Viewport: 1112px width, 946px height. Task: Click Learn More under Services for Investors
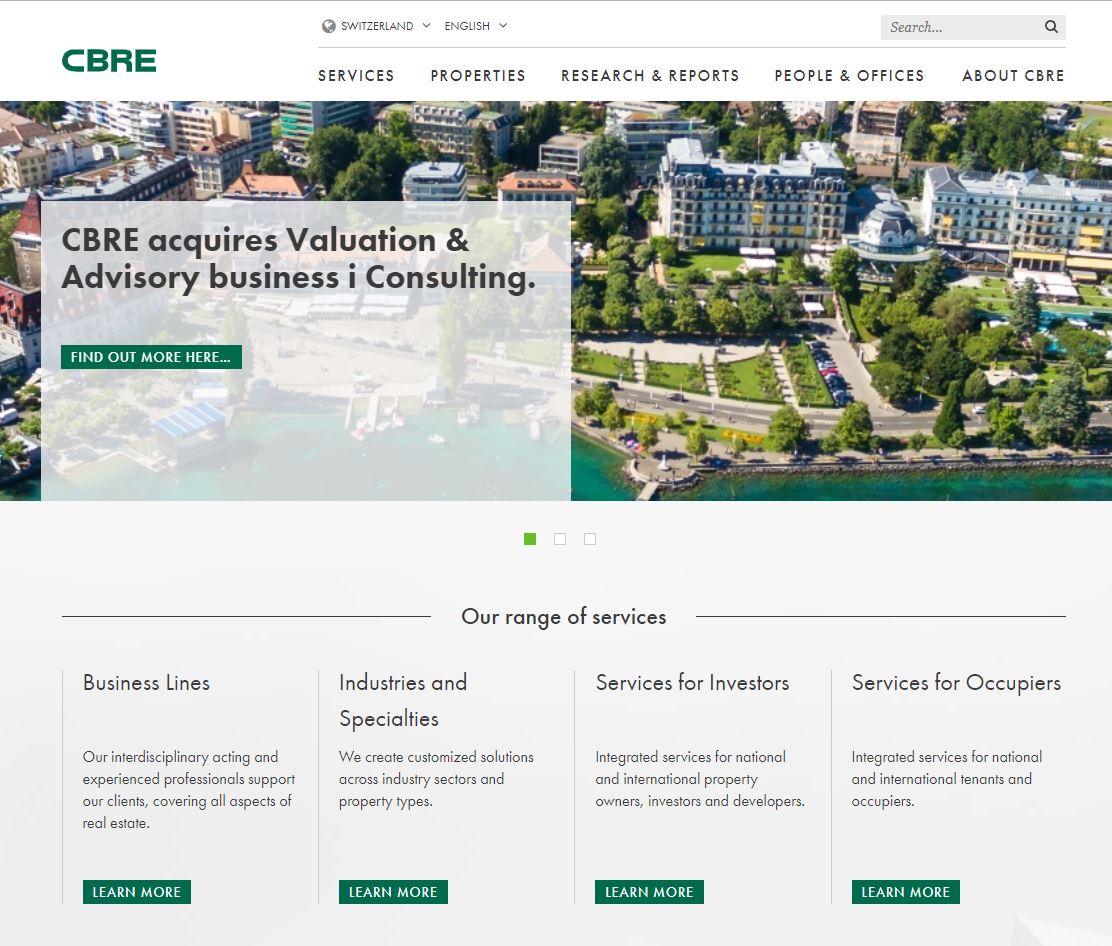[x=650, y=892]
